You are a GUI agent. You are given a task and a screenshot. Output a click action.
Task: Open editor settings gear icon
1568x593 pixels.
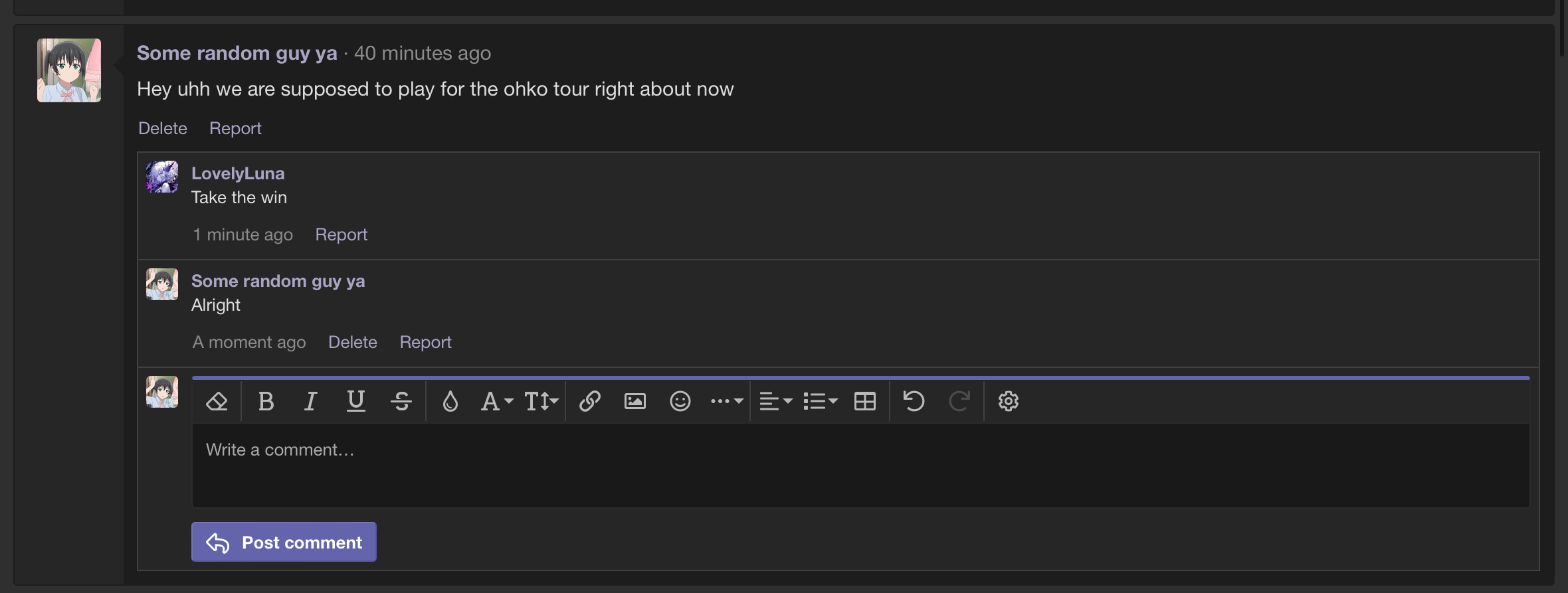pyautogui.click(x=1009, y=401)
